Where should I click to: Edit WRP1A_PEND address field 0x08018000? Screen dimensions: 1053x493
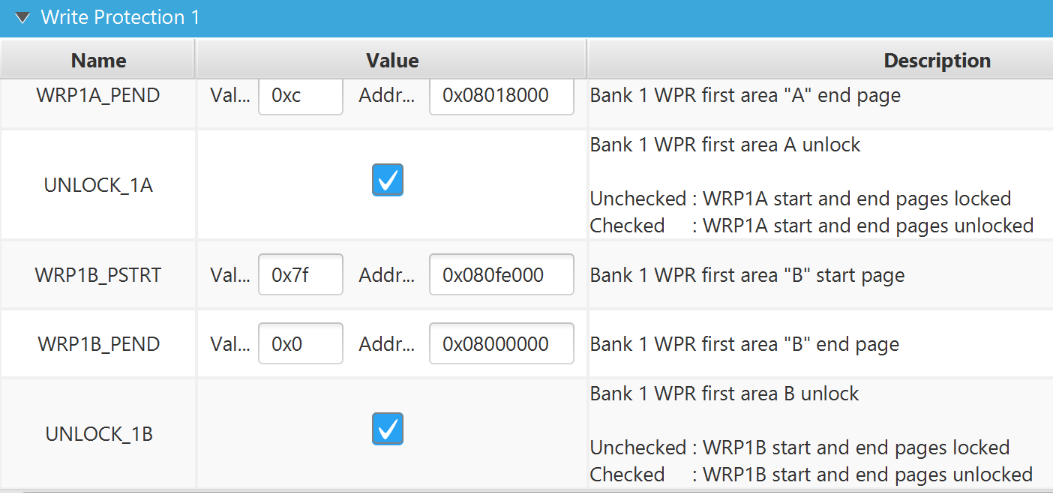click(502, 96)
